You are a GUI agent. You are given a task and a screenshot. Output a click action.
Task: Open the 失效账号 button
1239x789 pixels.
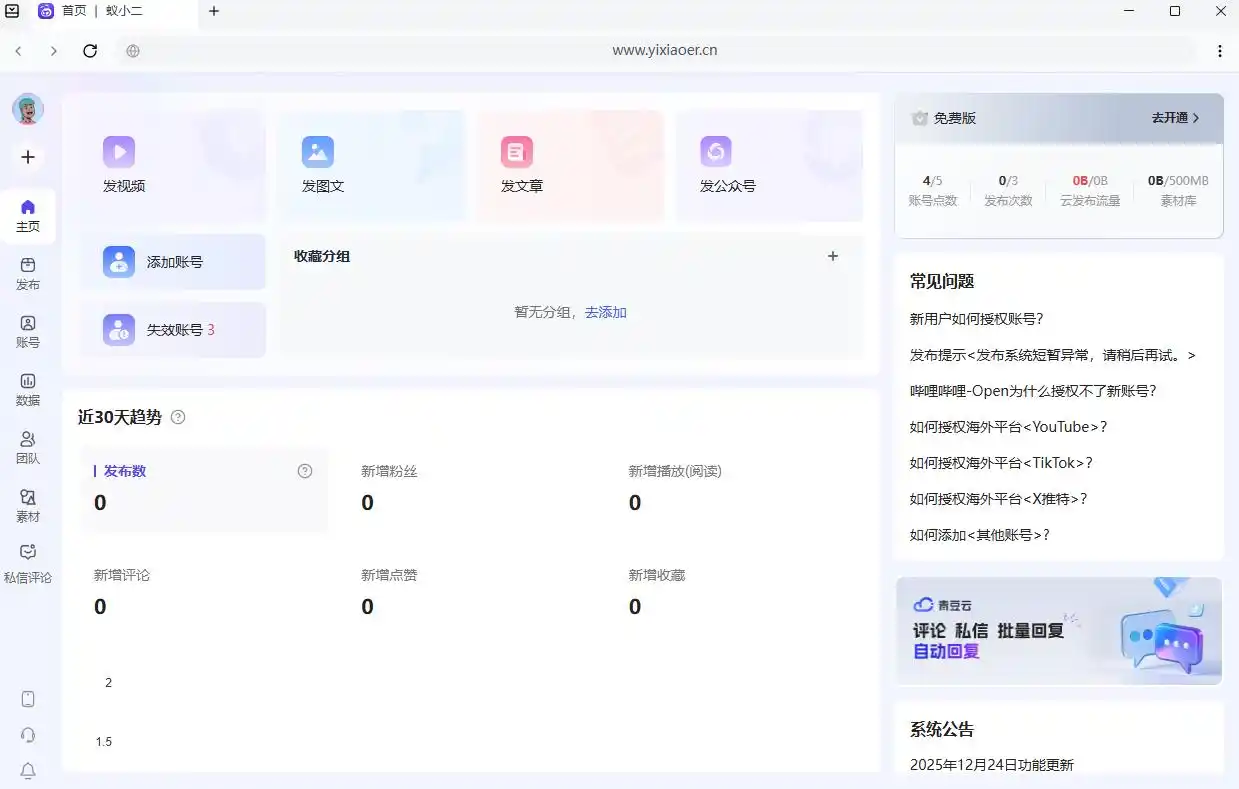click(173, 330)
